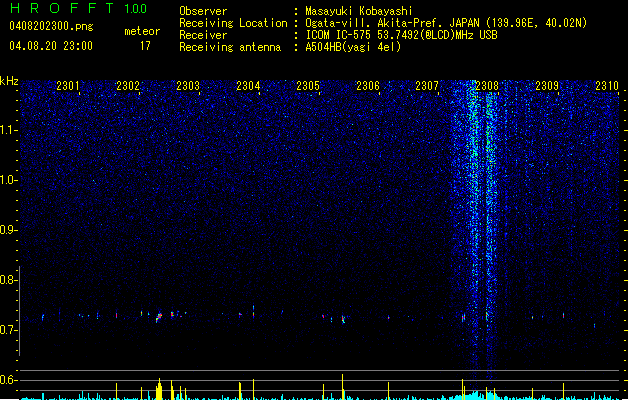Click the 2307 time marker

[x=427, y=86]
